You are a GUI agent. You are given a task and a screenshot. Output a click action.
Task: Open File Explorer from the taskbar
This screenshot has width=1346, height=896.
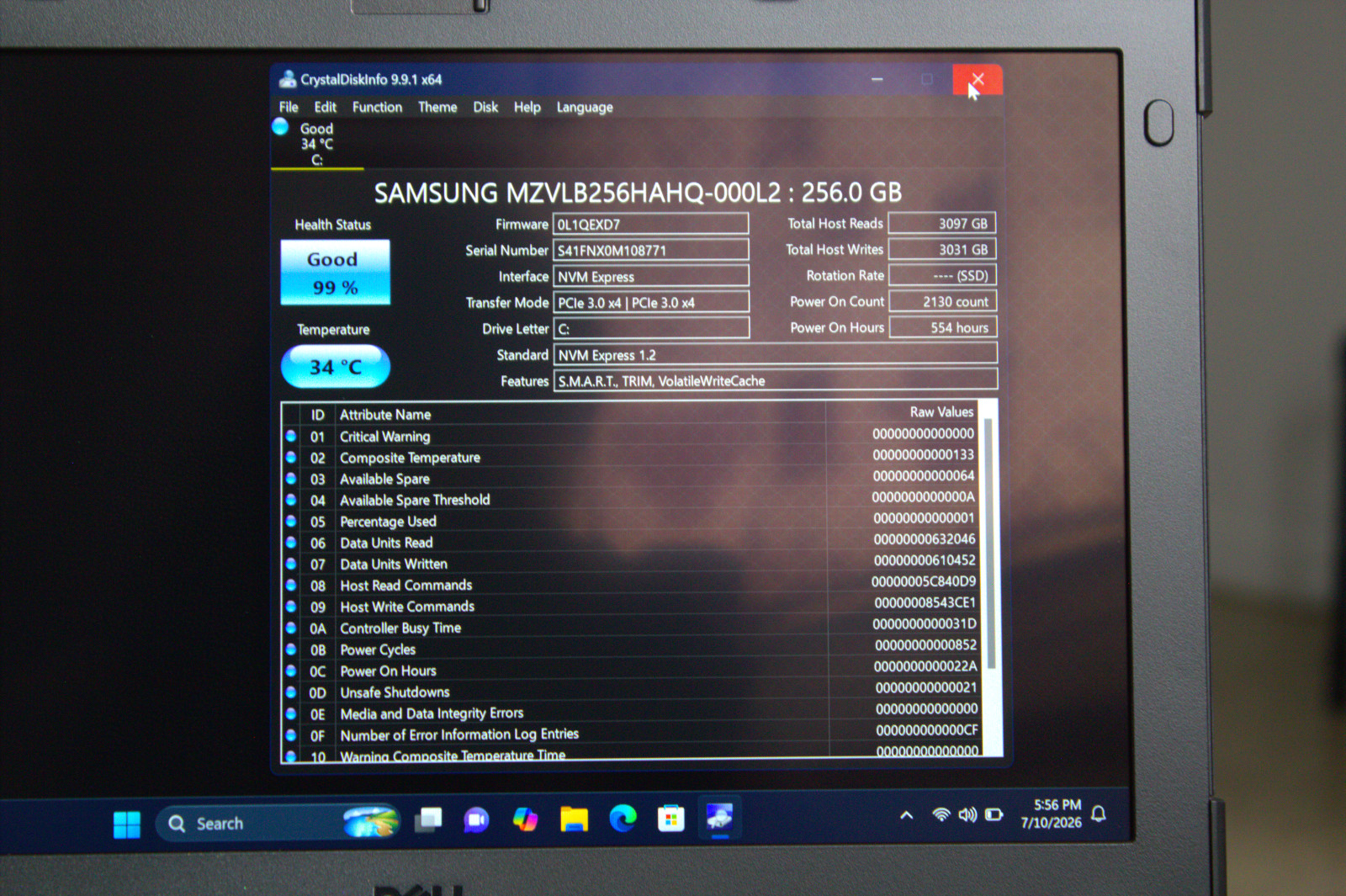click(x=574, y=819)
